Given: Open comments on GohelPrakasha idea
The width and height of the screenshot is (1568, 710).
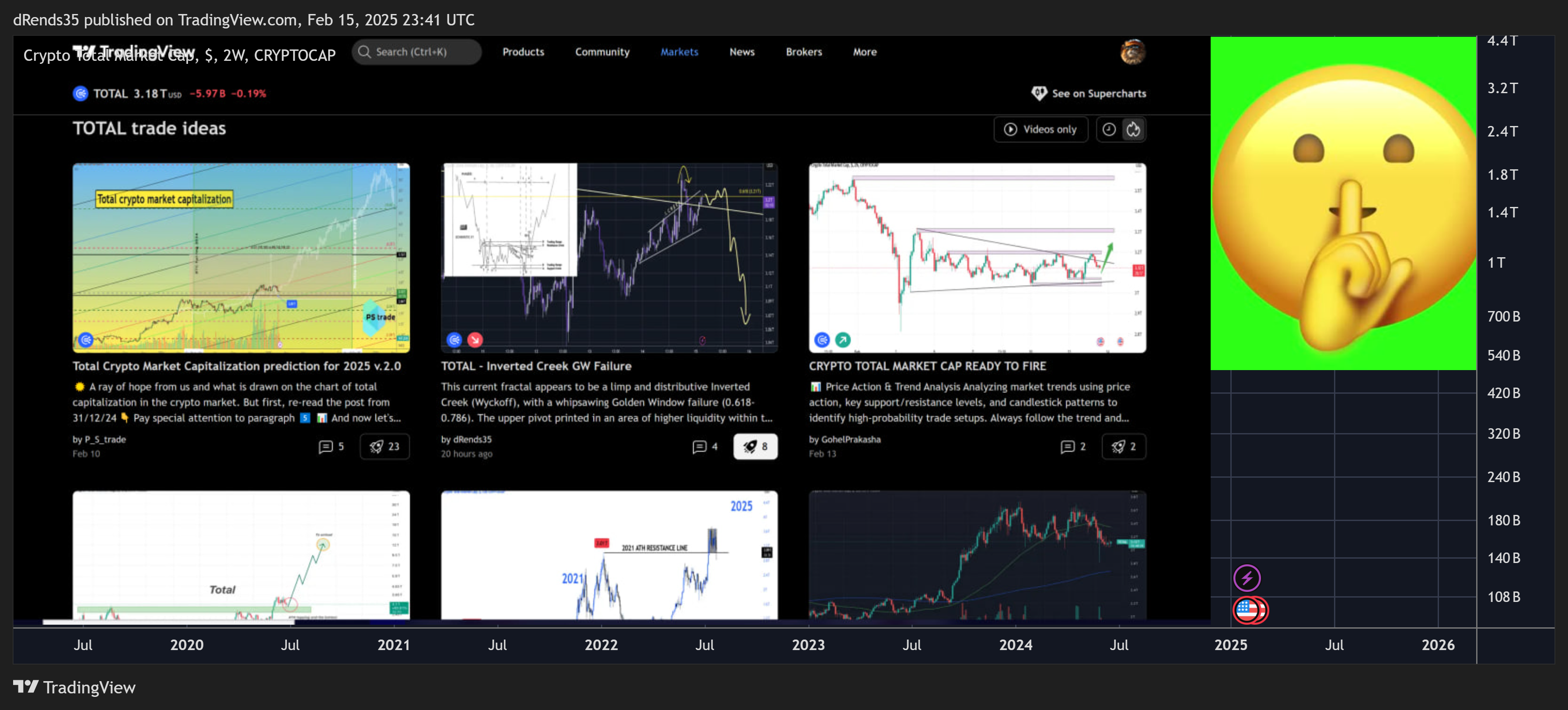Looking at the screenshot, I should click(1073, 446).
